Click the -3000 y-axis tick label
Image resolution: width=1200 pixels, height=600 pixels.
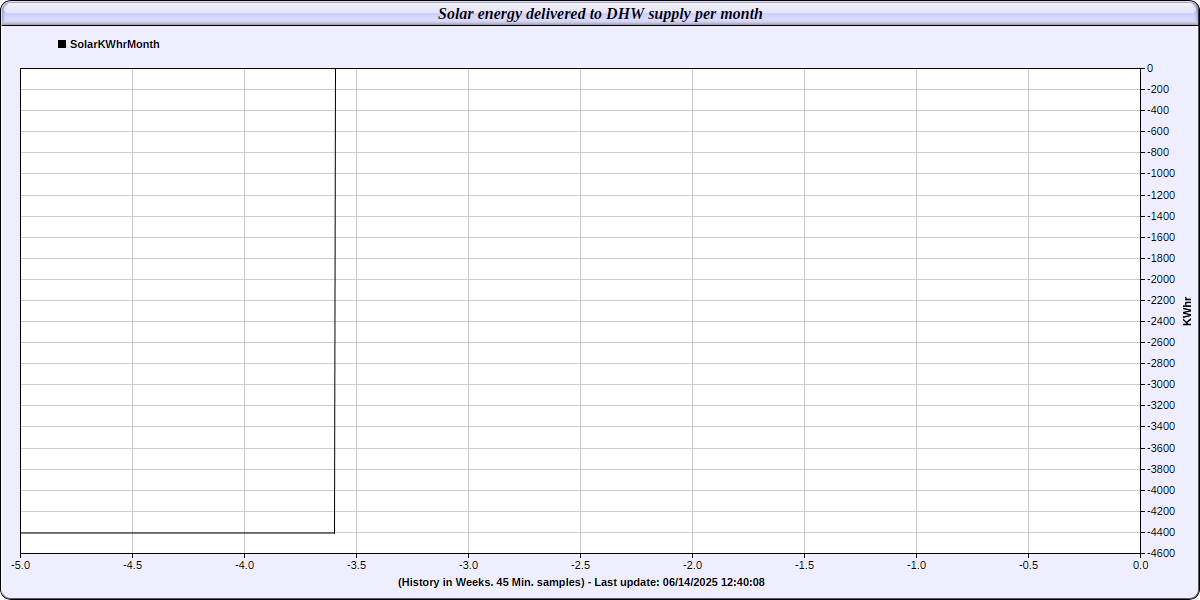pos(1161,384)
